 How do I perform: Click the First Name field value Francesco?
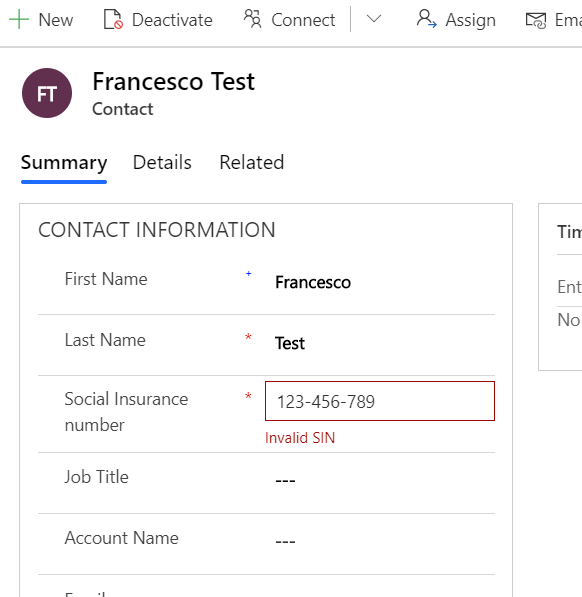coord(313,282)
